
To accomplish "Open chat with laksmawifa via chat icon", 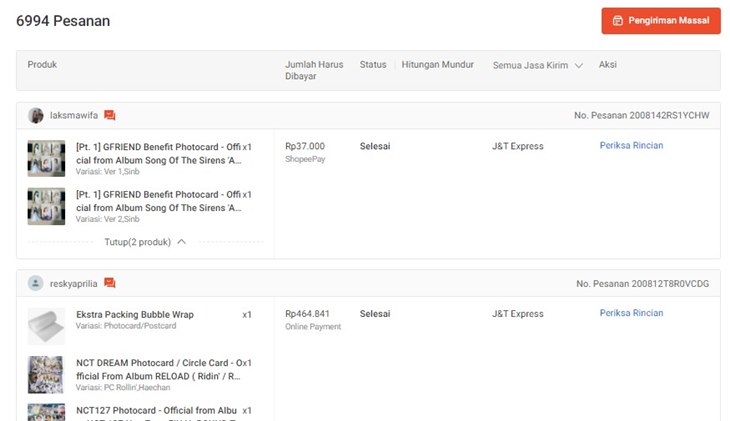I will pyautogui.click(x=110, y=116).
